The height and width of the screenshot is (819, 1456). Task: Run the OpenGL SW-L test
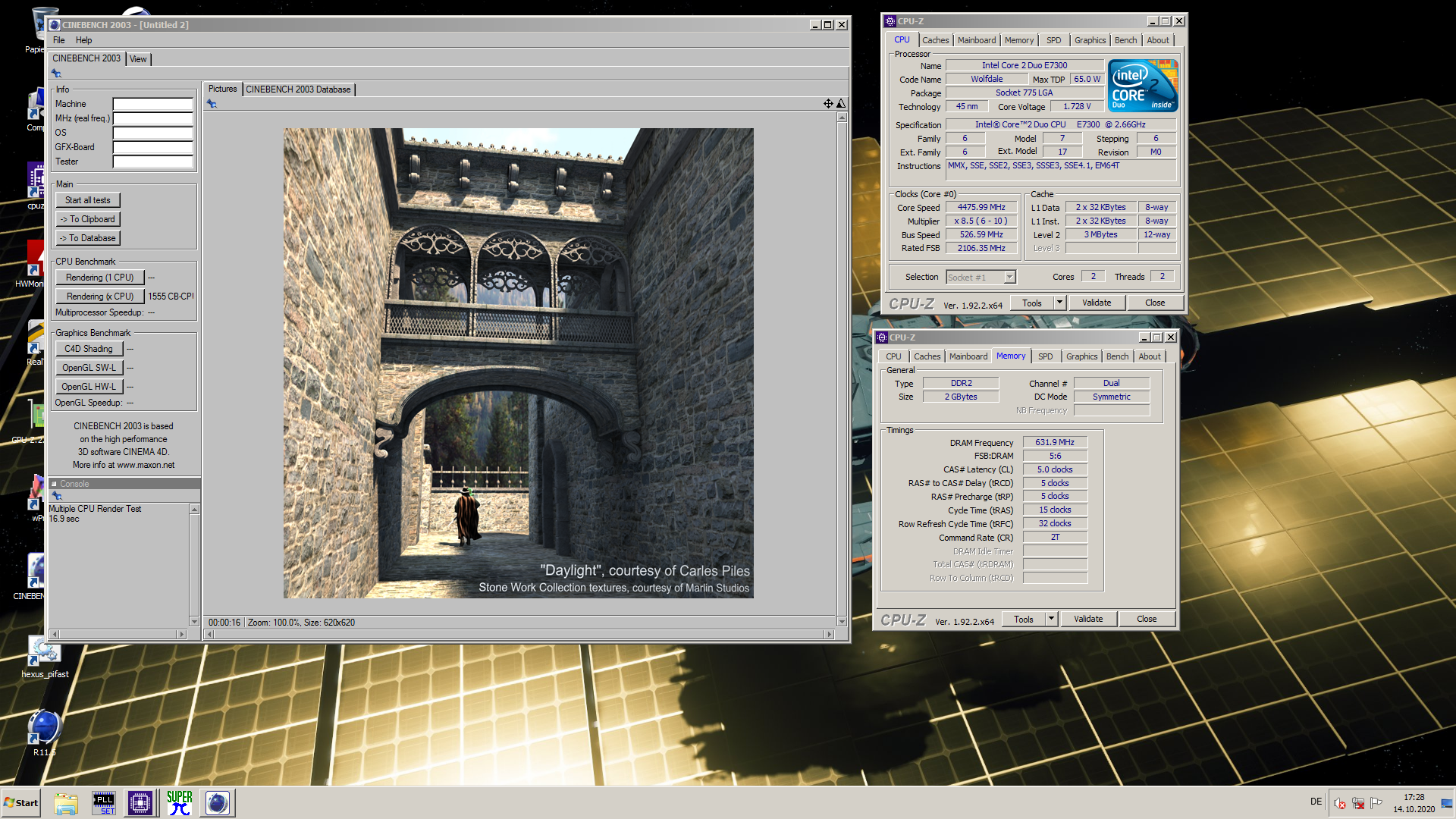tap(89, 368)
